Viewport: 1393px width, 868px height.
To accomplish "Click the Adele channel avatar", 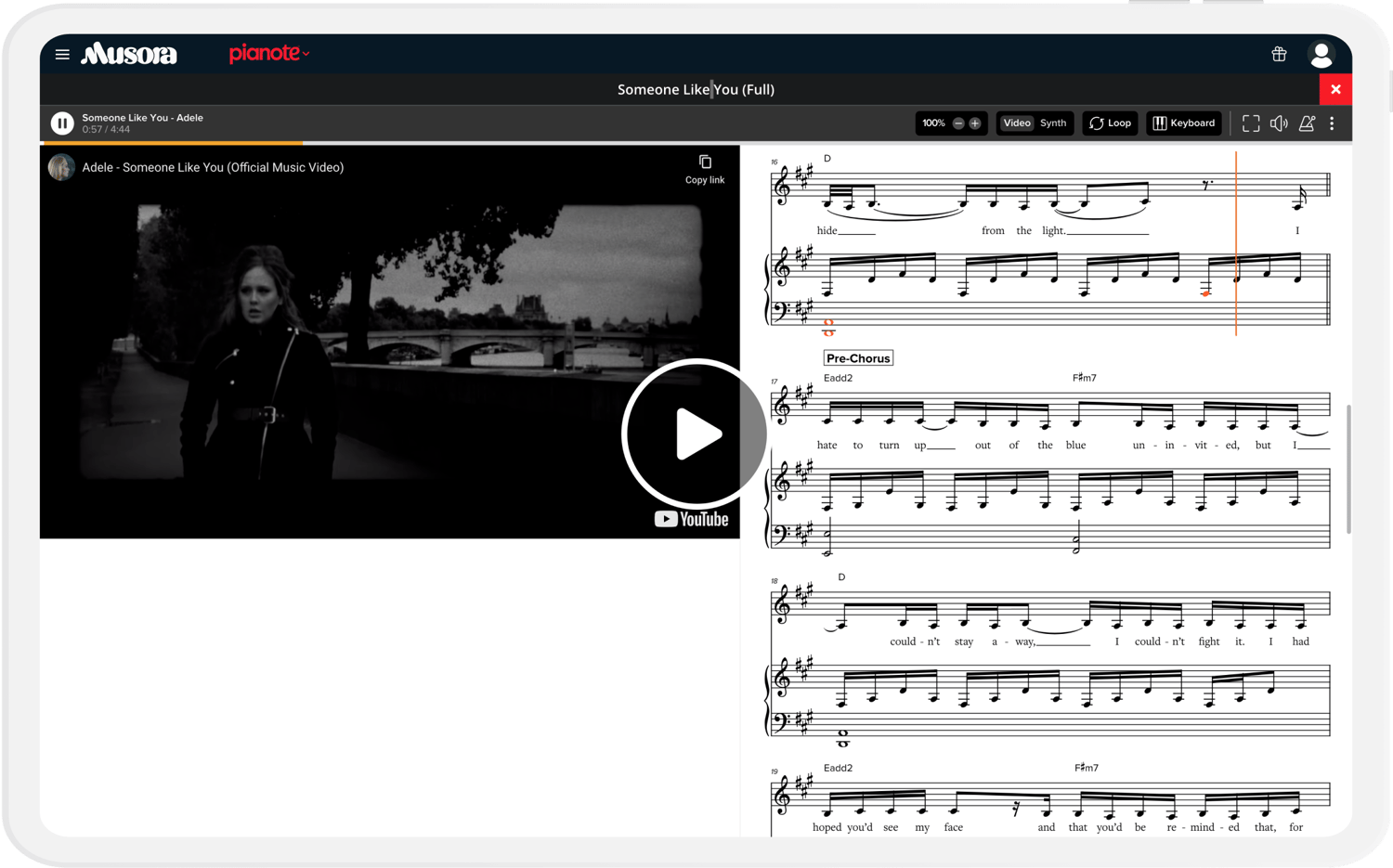I will [x=61, y=167].
